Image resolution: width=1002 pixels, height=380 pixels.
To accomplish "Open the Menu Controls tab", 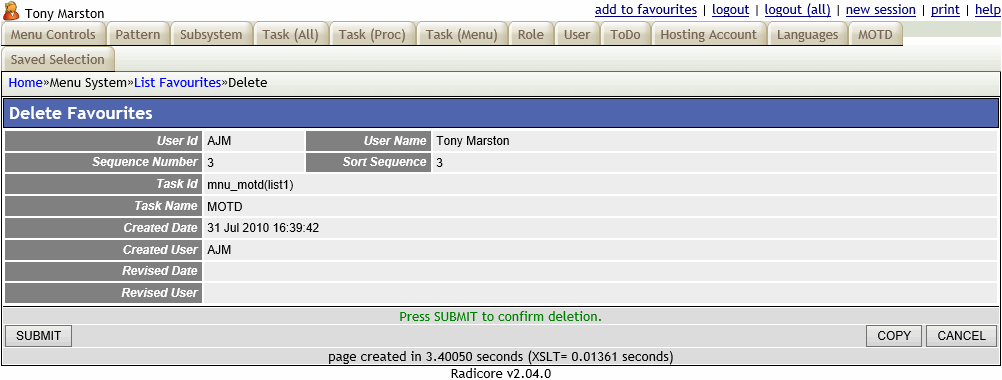I will pyautogui.click(x=53, y=34).
